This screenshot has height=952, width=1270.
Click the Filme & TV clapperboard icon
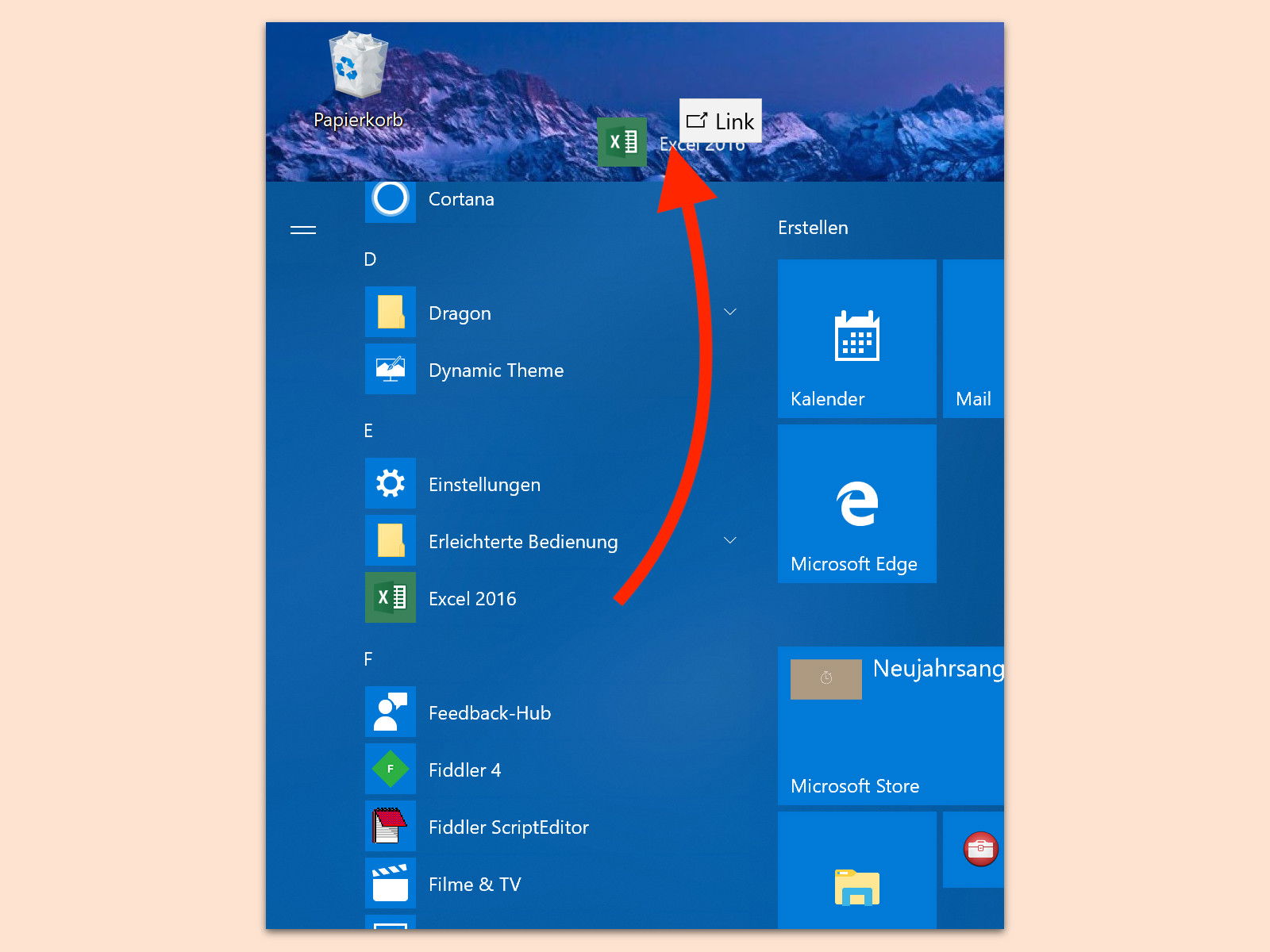tap(391, 883)
